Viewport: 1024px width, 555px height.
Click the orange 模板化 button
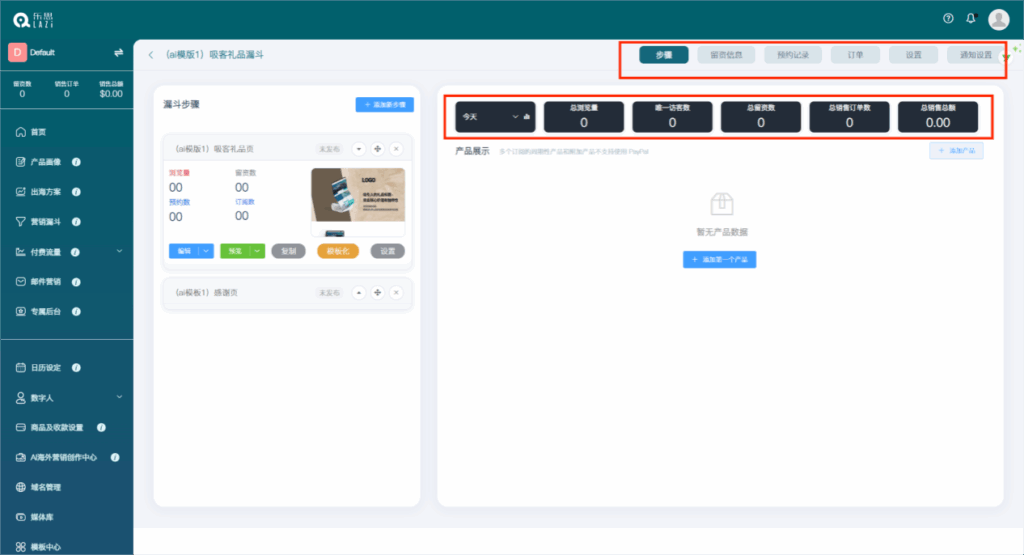(337, 251)
